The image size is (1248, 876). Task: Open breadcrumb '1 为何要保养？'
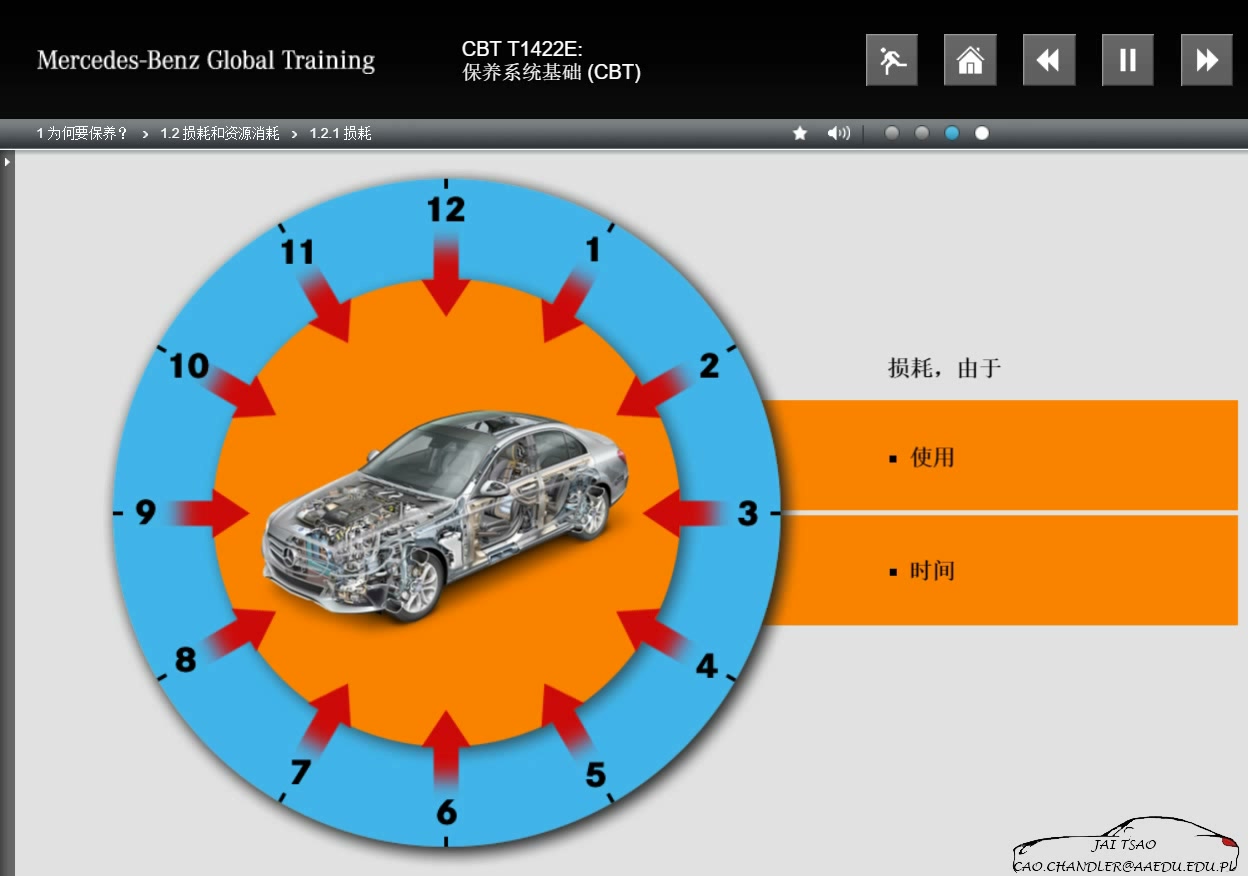tap(83, 133)
